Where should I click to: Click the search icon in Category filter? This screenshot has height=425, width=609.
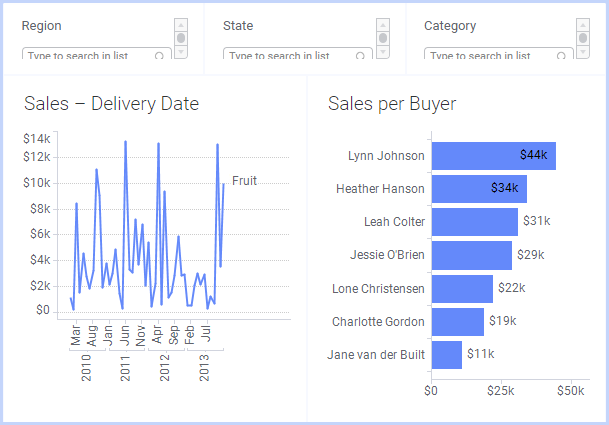click(x=563, y=57)
